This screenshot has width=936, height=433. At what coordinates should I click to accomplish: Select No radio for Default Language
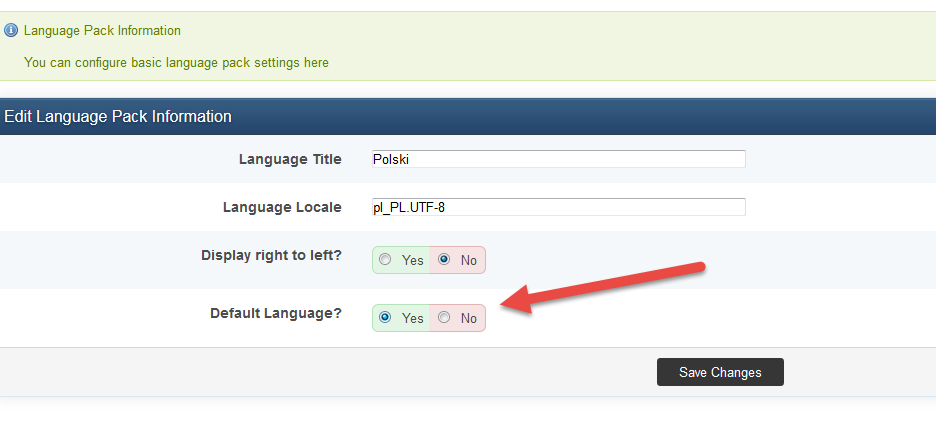444,318
